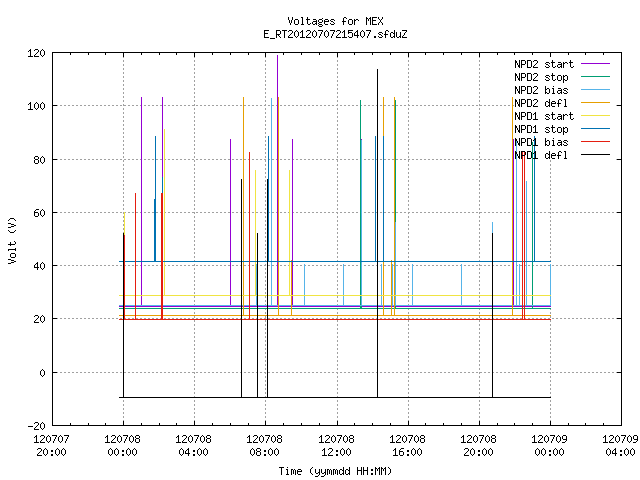Pick the red NPD1 bias legend line
640x480 pixels.
tap(595, 142)
